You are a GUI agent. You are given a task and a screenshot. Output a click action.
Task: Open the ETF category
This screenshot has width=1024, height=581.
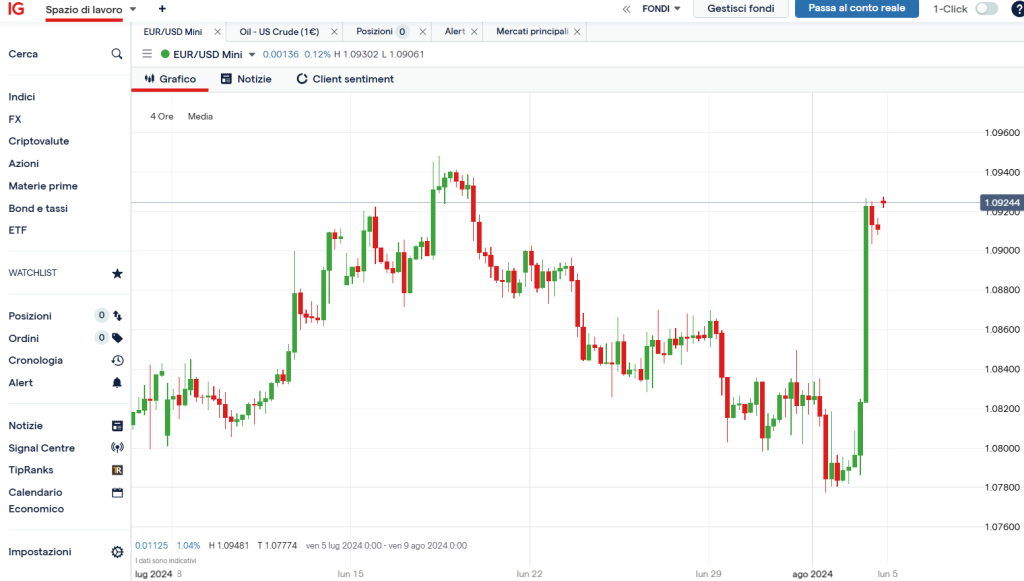tap(18, 230)
